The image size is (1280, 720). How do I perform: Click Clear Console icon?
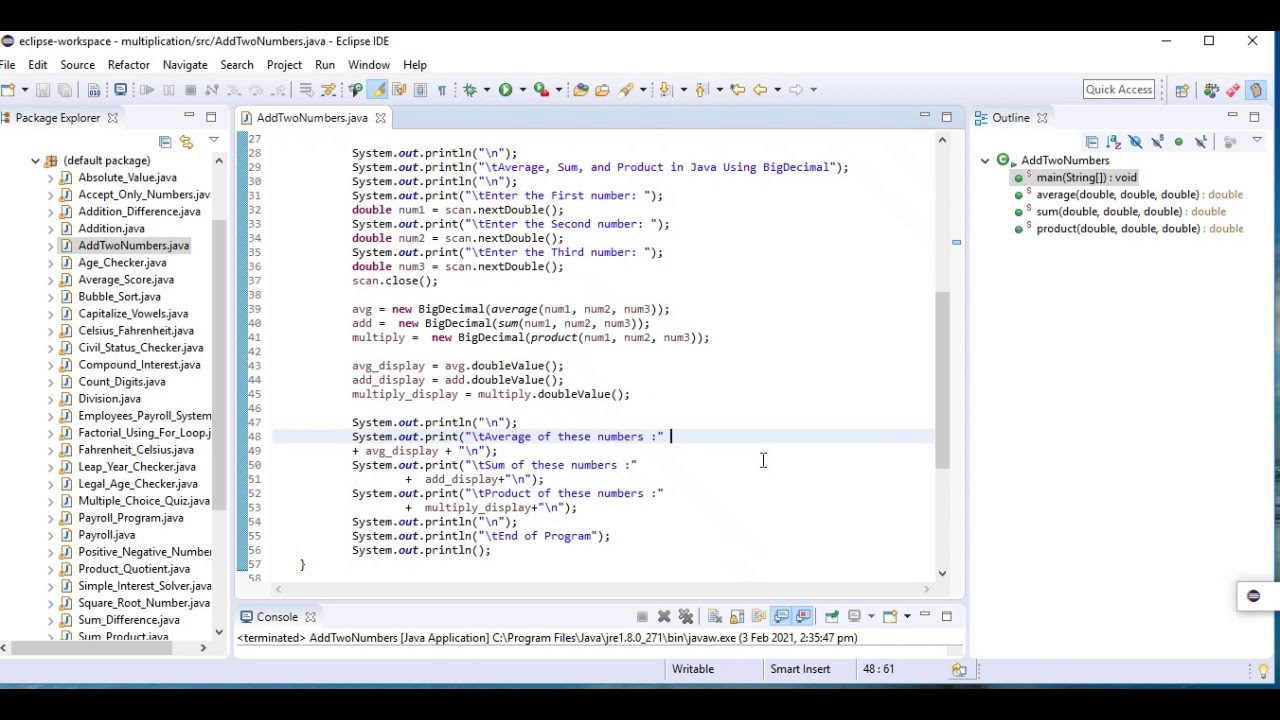(714, 616)
